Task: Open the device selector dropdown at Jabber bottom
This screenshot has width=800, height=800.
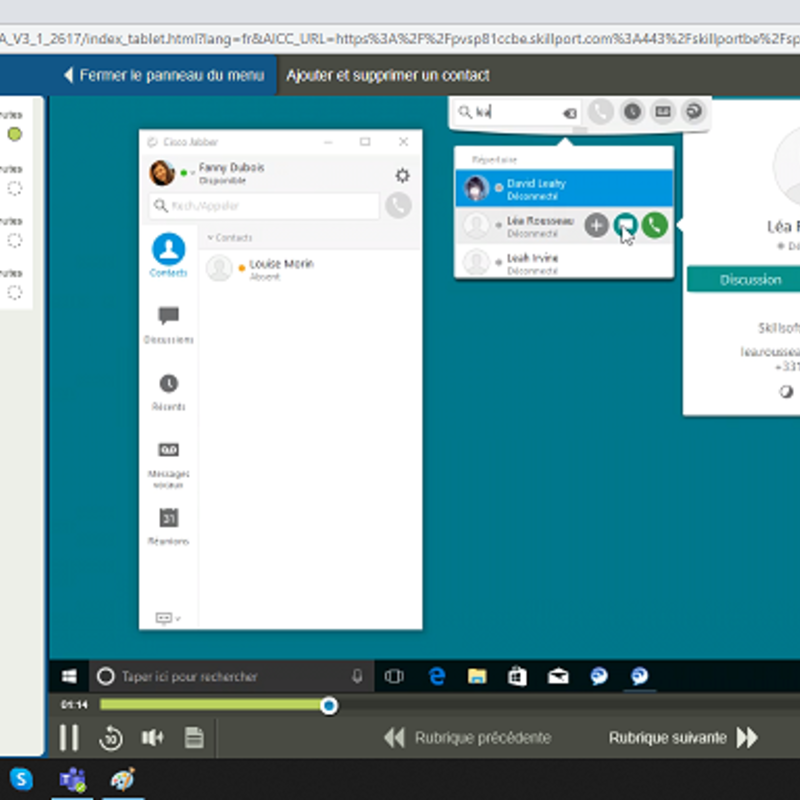Action: 168,619
